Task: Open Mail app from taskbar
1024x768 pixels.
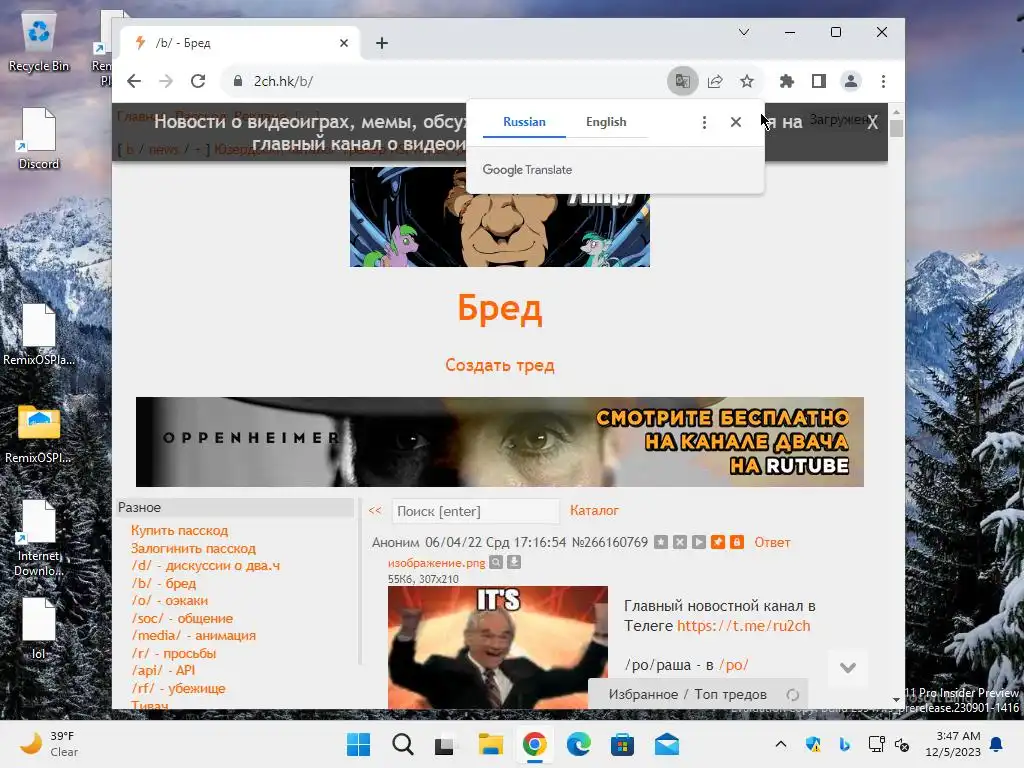Action: (x=667, y=744)
